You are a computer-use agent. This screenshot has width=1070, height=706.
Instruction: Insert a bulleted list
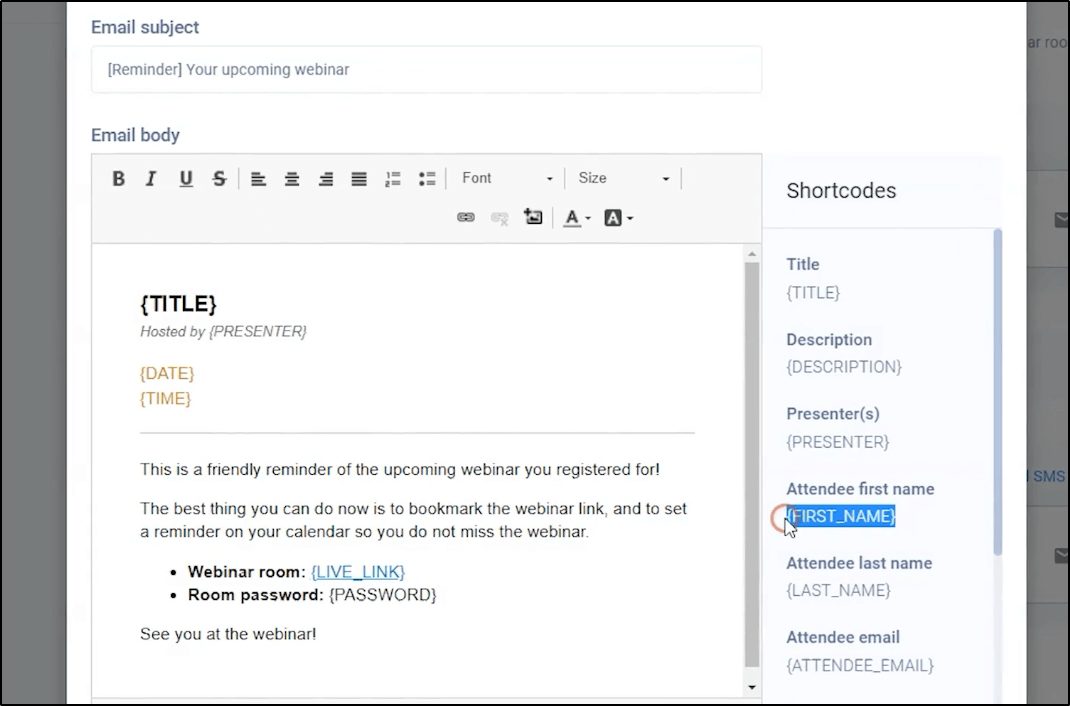pos(425,178)
